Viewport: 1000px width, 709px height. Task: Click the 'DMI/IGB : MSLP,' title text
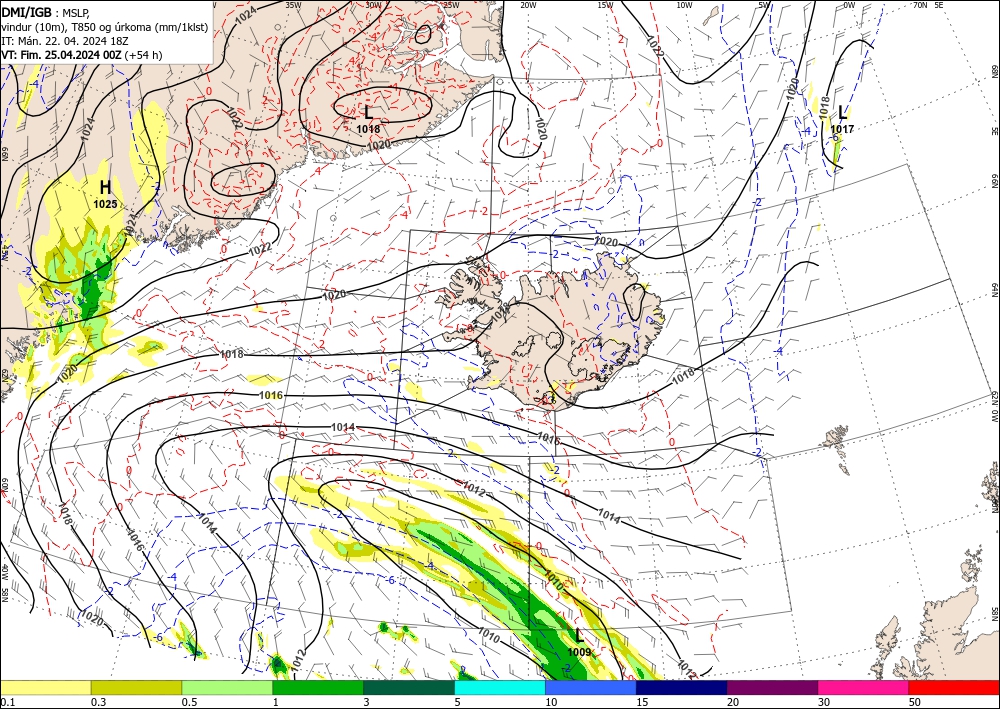pyautogui.click(x=46, y=12)
